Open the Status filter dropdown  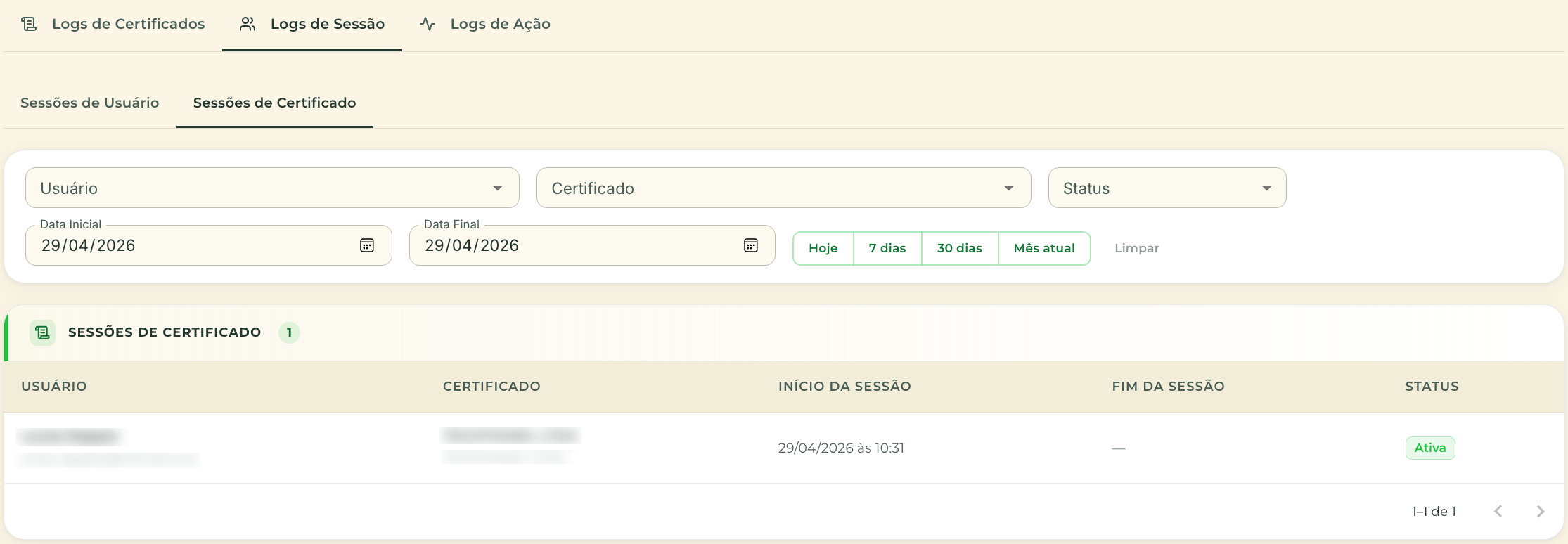point(1167,188)
